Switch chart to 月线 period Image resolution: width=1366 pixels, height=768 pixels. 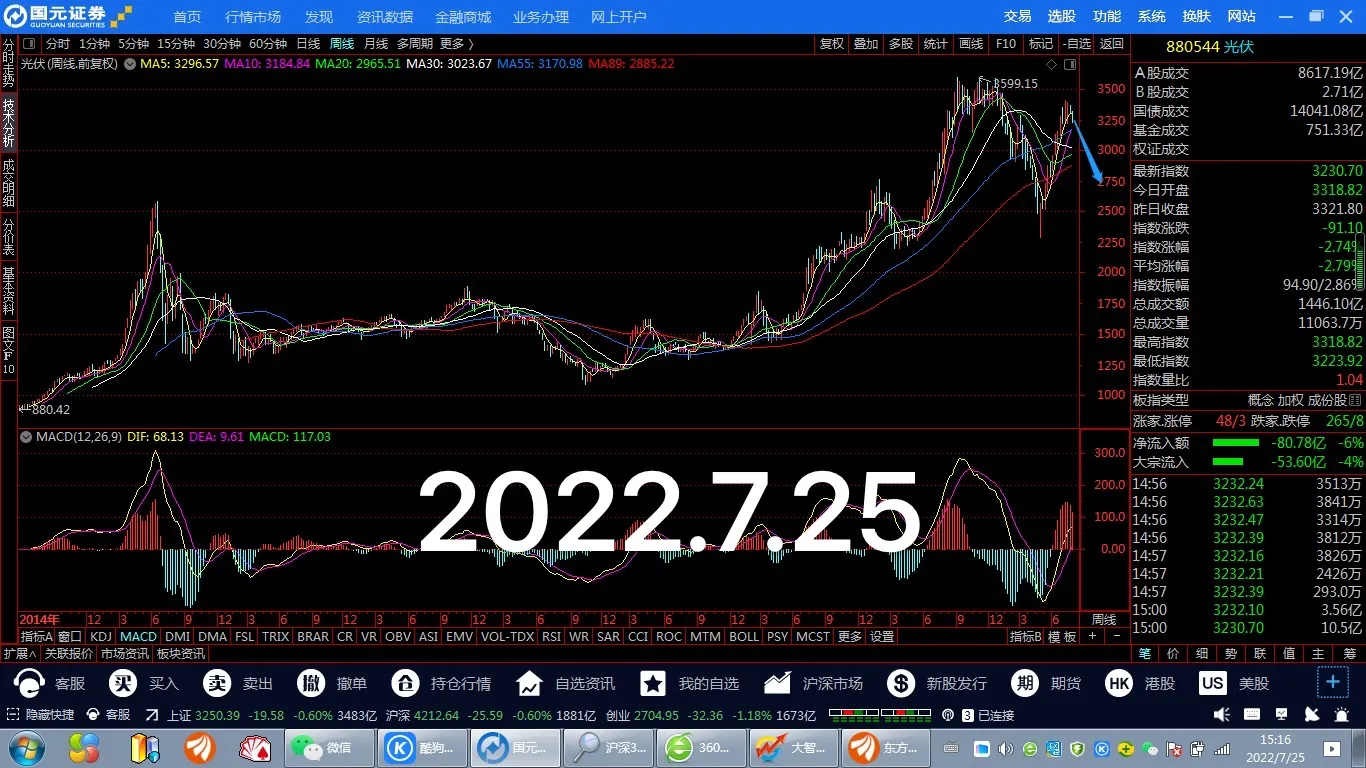click(x=376, y=44)
